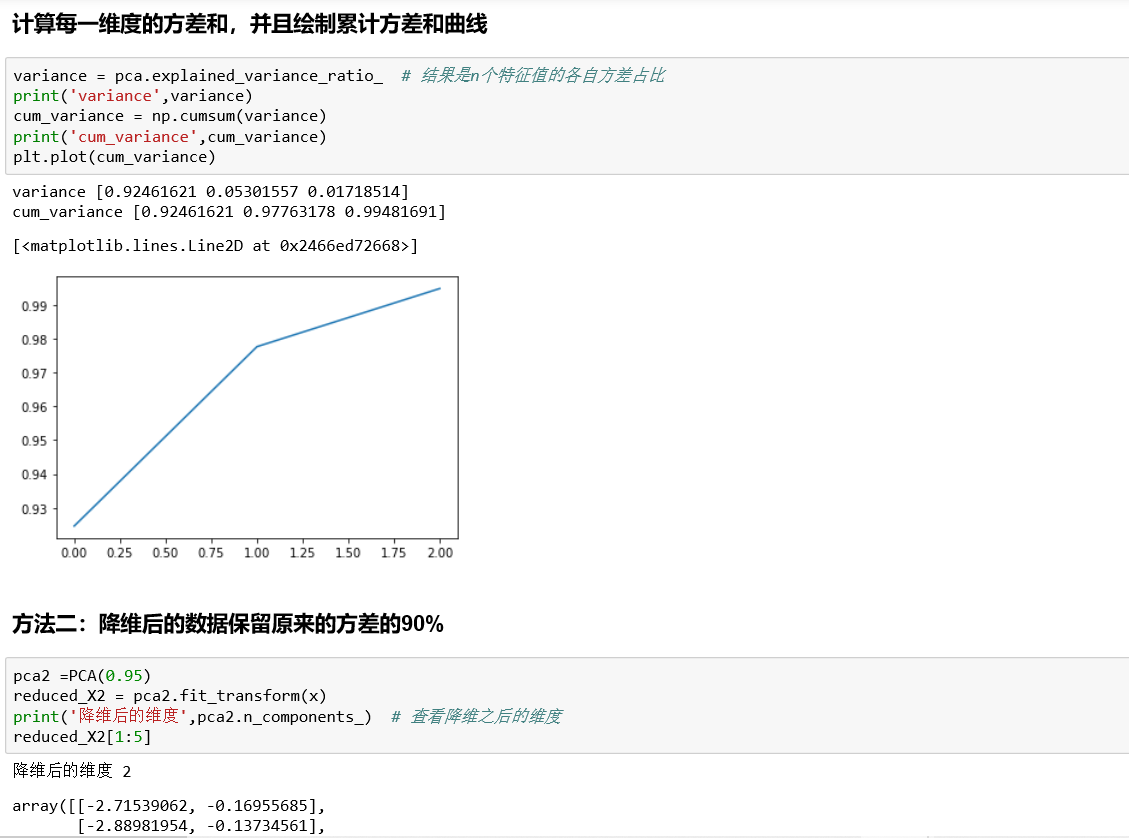
Task: Click x-axis tick label 1.00
Action: 256,553
